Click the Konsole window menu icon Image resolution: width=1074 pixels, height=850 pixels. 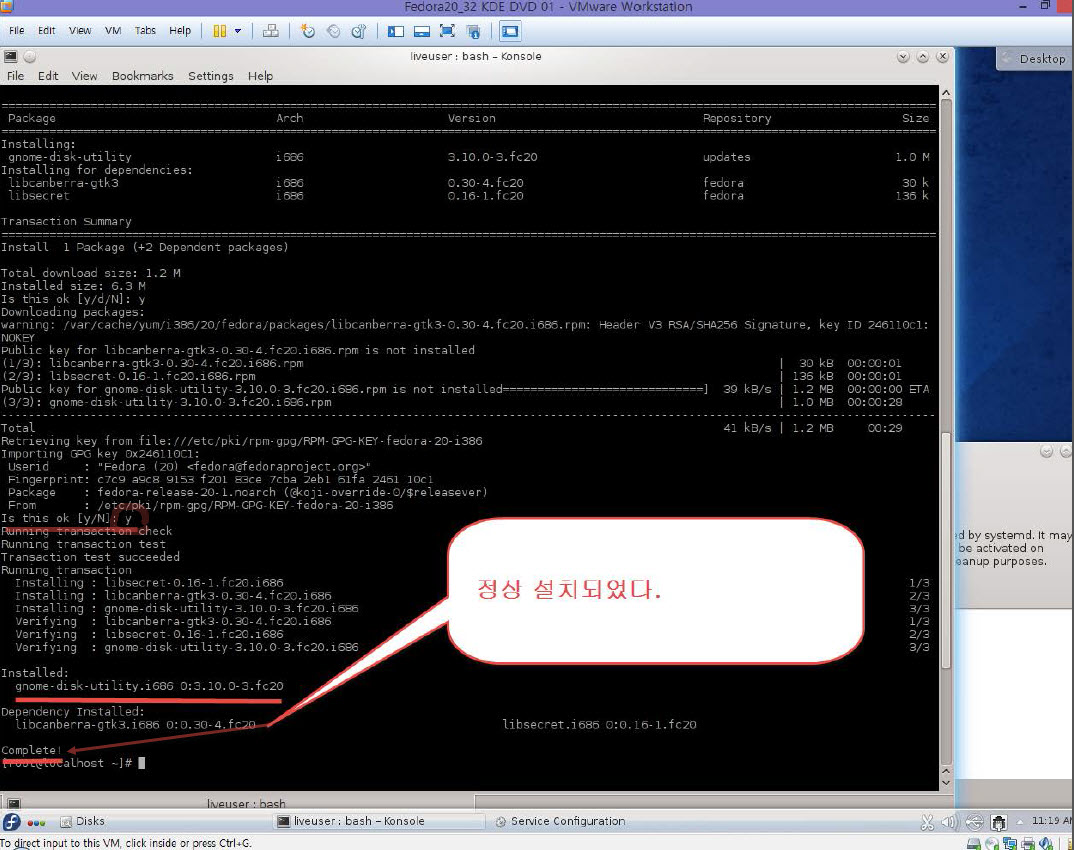[x=10, y=56]
